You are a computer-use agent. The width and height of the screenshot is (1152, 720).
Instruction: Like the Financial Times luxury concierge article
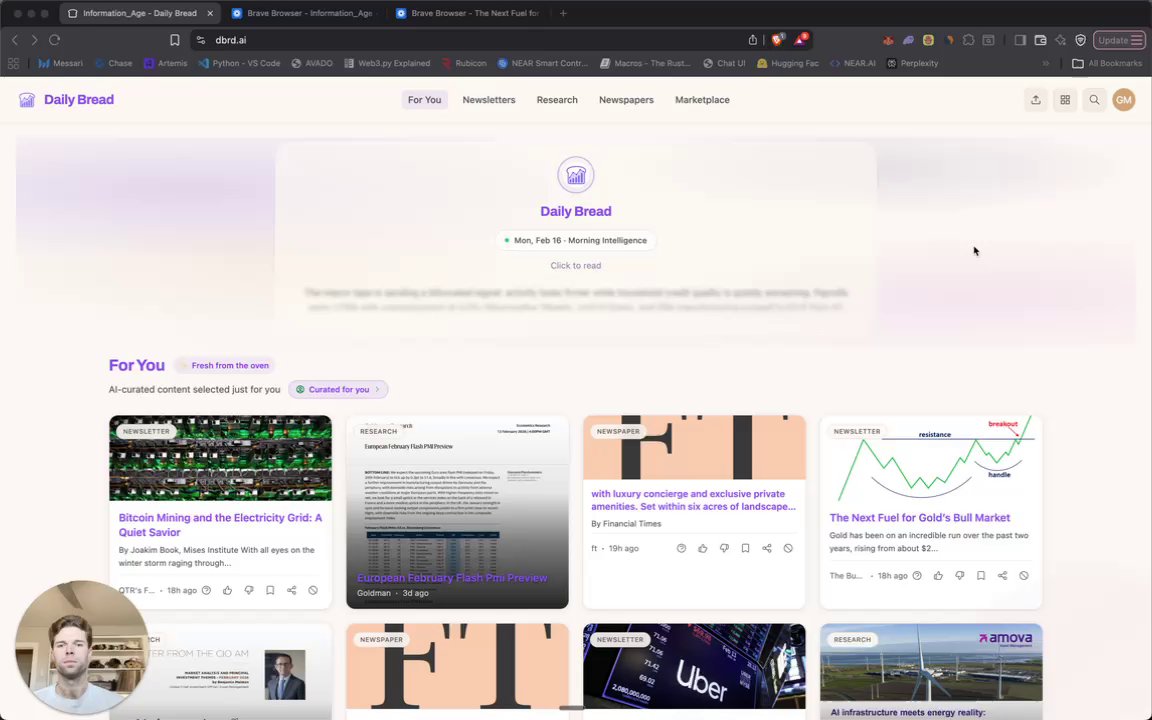coord(703,548)
